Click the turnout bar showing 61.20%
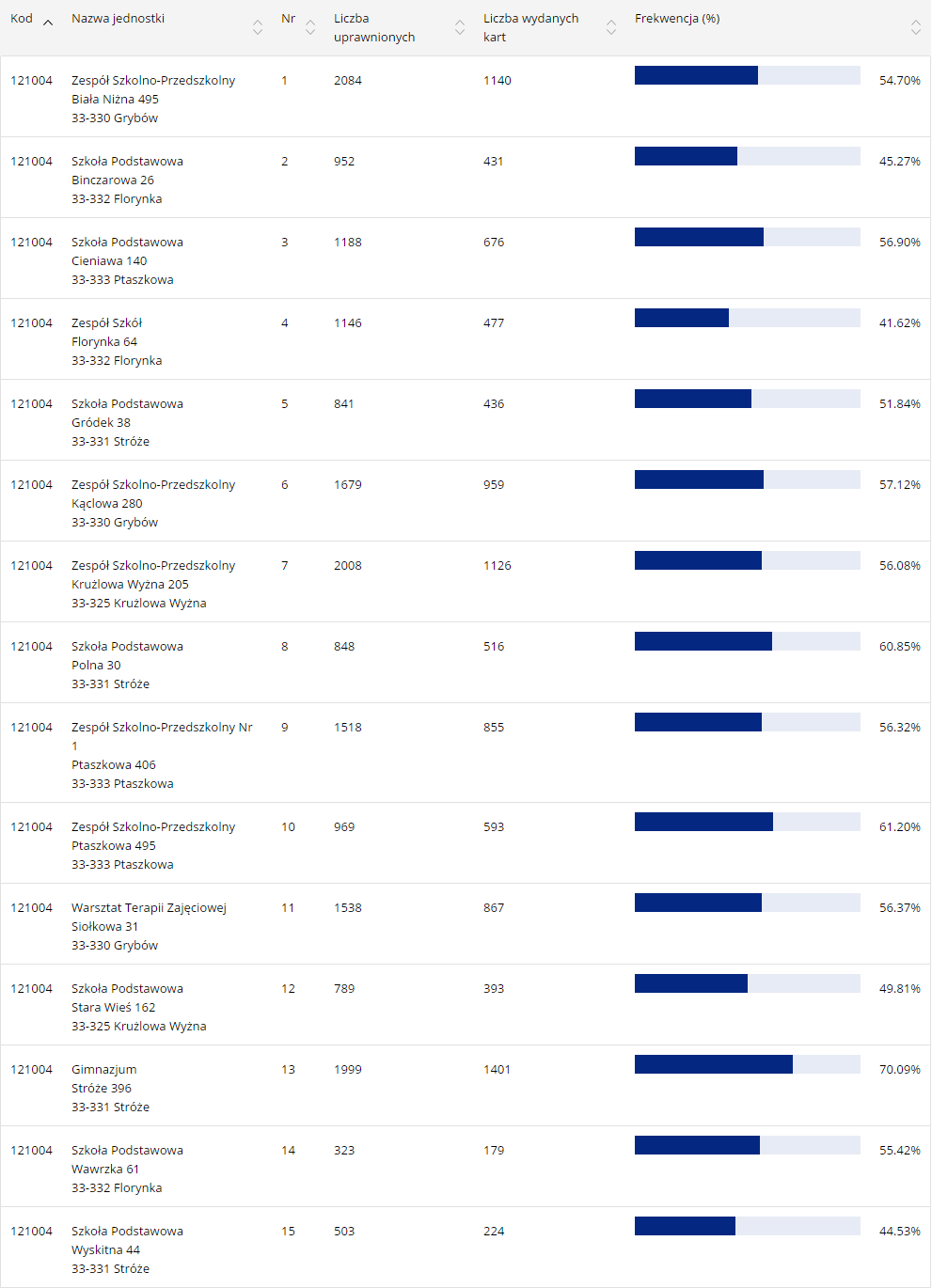The height and width of the screenshot is (1288, 932). point(747,822)
